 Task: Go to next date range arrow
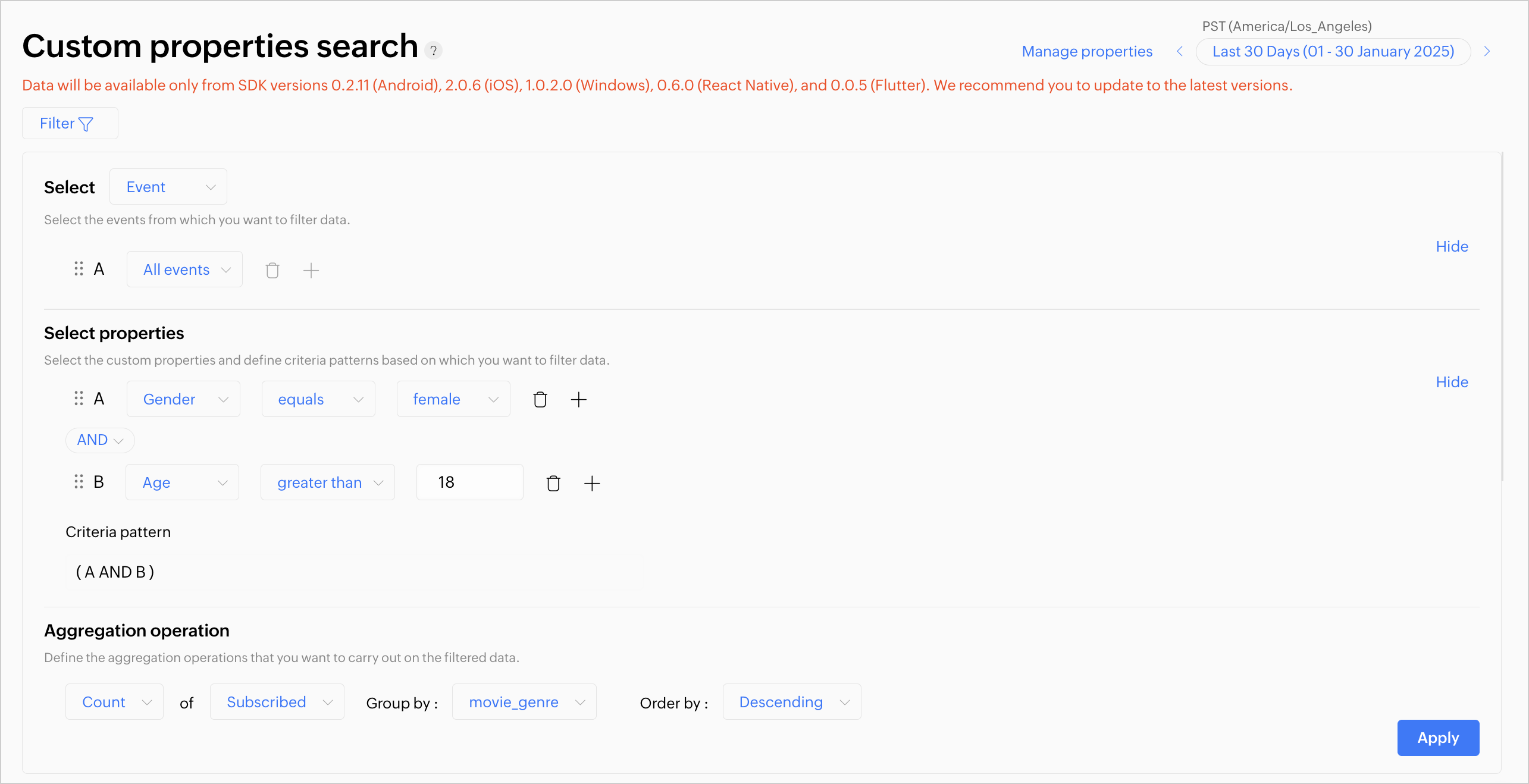[x=1487, y=51]
